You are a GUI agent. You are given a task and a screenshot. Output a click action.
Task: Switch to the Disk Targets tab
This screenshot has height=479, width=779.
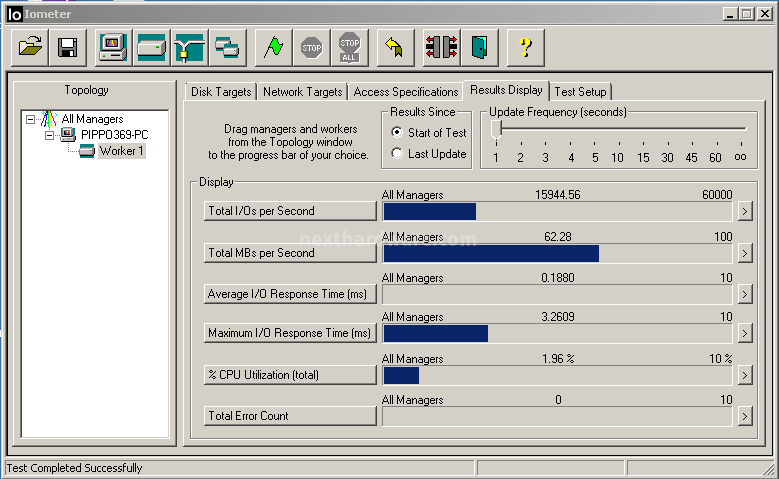221,92
